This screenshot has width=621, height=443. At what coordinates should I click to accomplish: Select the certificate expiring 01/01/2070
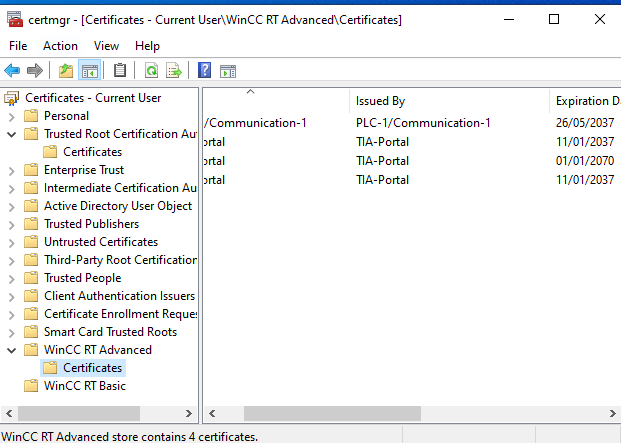[x=585, y=161]
